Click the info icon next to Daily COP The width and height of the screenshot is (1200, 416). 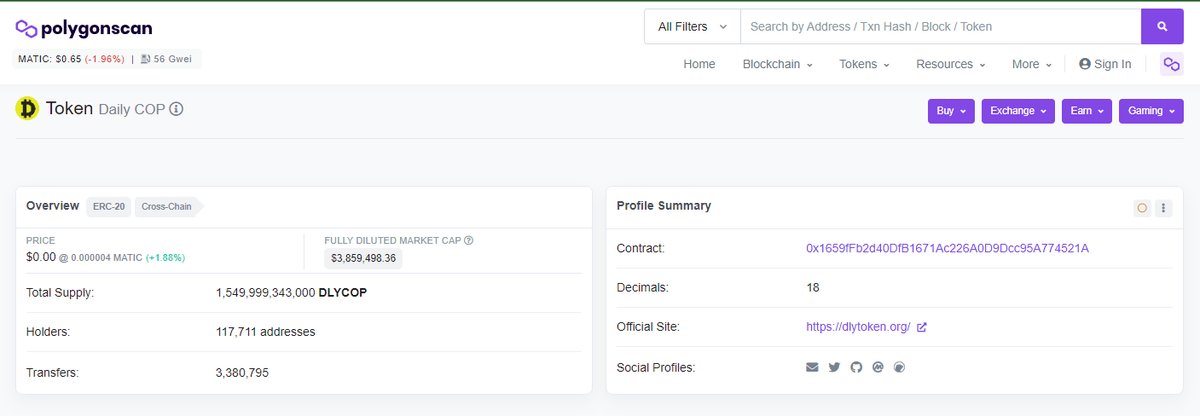point(176,109)
